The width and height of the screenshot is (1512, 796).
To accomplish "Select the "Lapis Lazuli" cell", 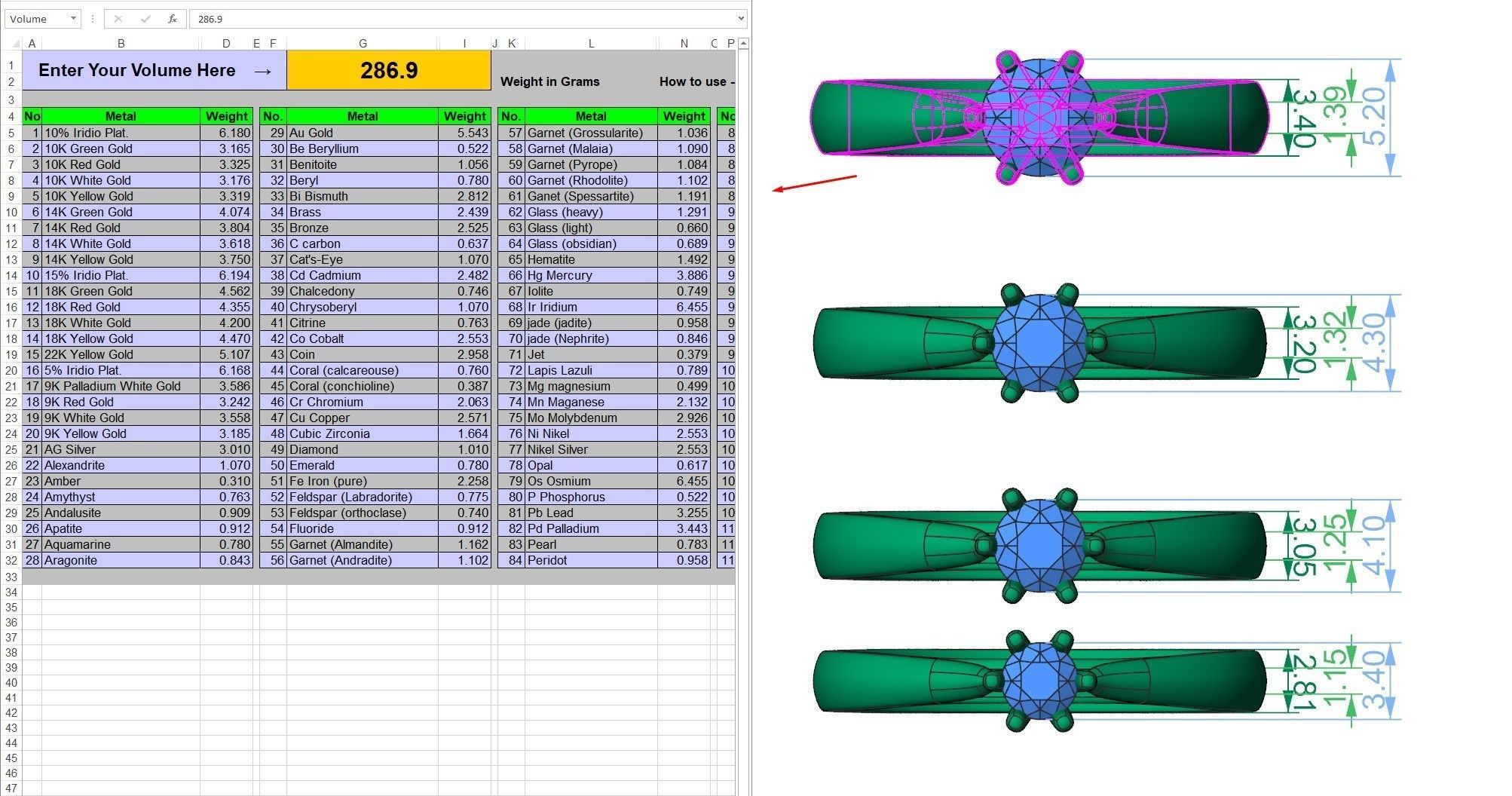I will [591, 370].
